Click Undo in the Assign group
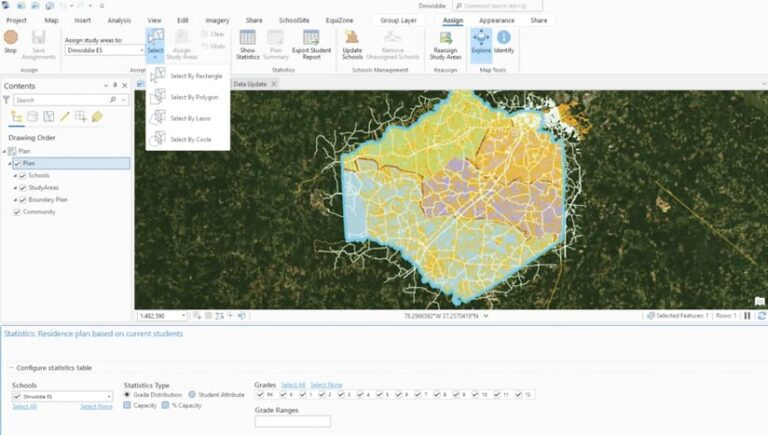The height and width of the screenshot is (435, 768). click(213, 46)
